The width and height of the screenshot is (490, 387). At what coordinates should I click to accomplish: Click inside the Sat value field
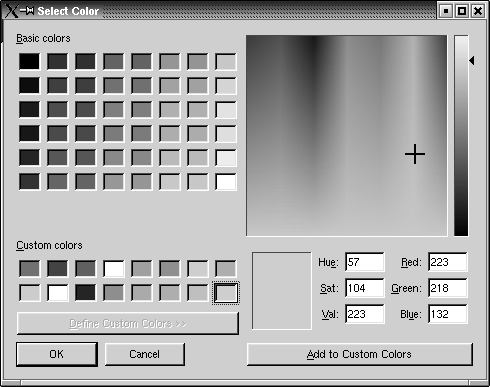click(365, 288)
